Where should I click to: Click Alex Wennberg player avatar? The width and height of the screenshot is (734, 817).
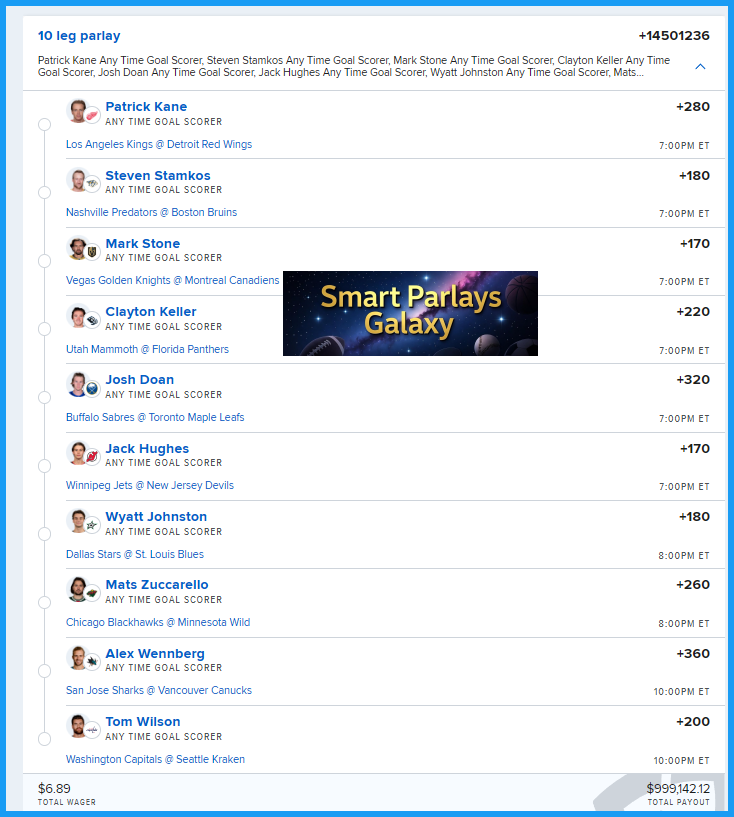[78, 657]
